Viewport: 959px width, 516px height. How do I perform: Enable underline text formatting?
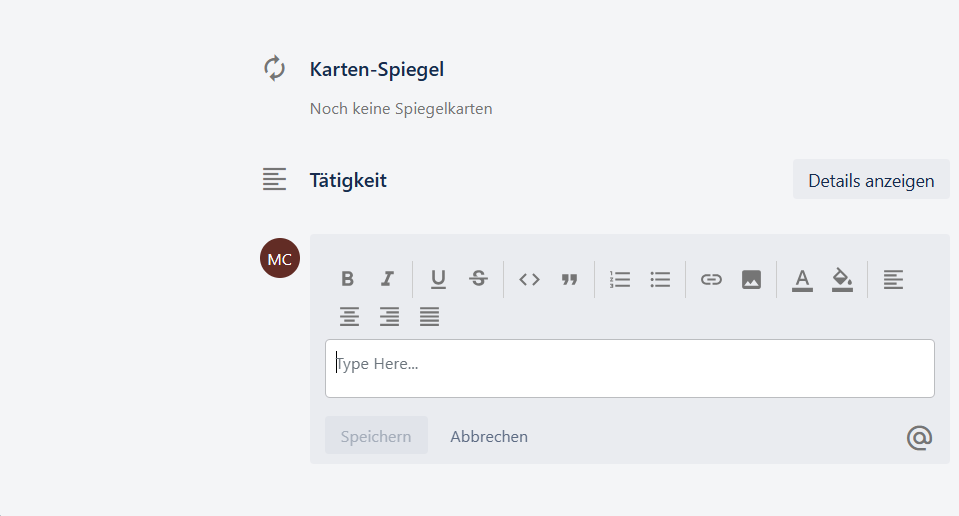(x=438, y=279)
